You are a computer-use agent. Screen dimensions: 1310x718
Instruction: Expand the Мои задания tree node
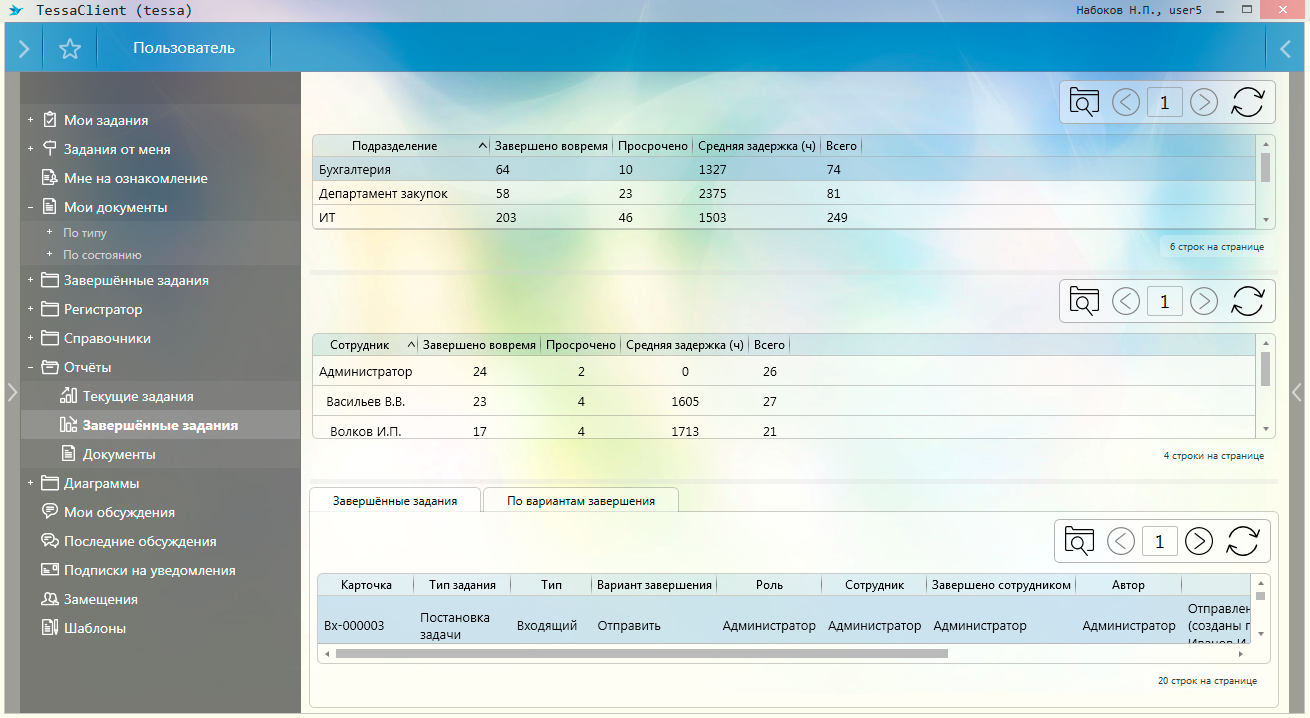(31, 120)
